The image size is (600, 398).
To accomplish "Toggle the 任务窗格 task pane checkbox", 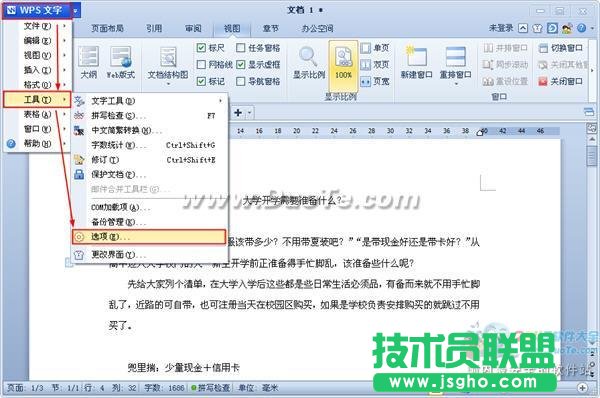I will click(x=240, y=48).
